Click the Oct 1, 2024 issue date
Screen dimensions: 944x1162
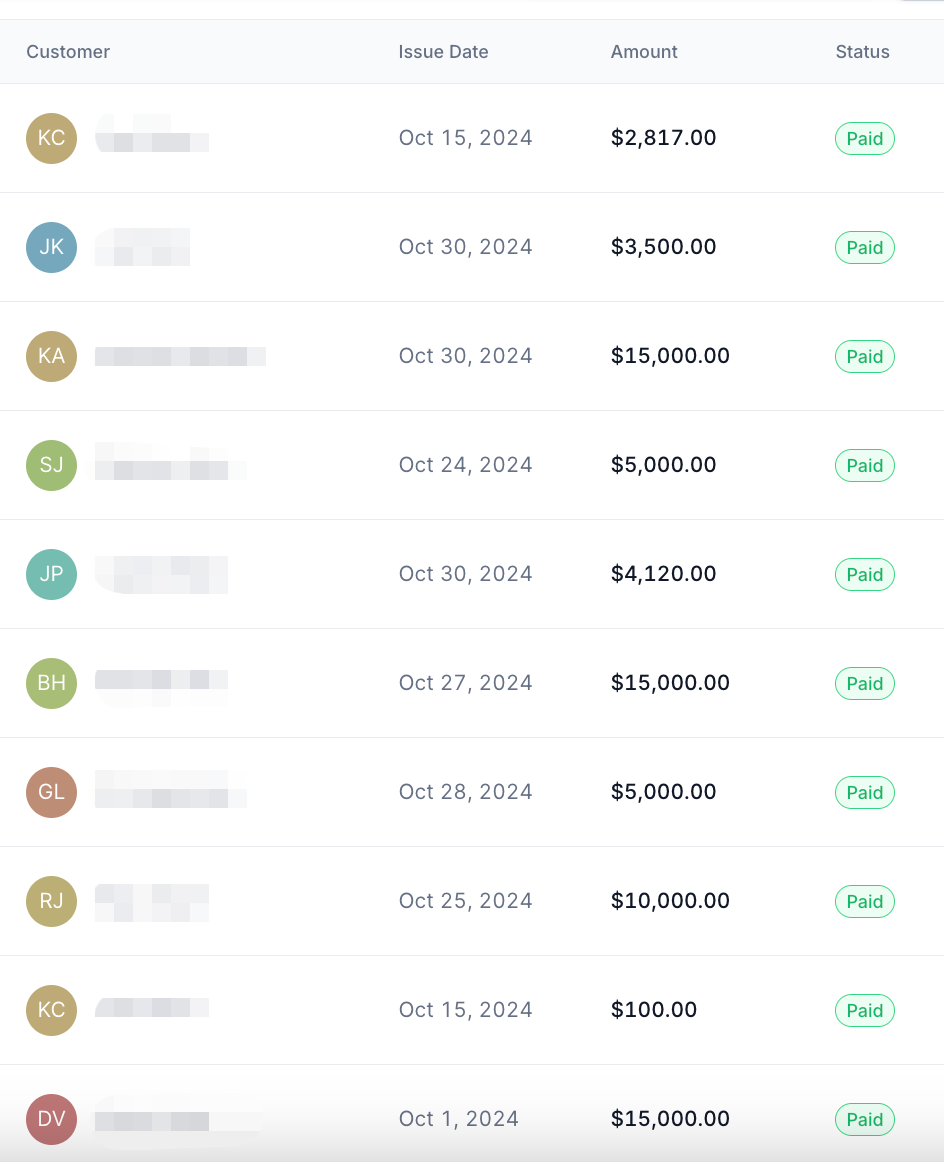(458, 1119)
